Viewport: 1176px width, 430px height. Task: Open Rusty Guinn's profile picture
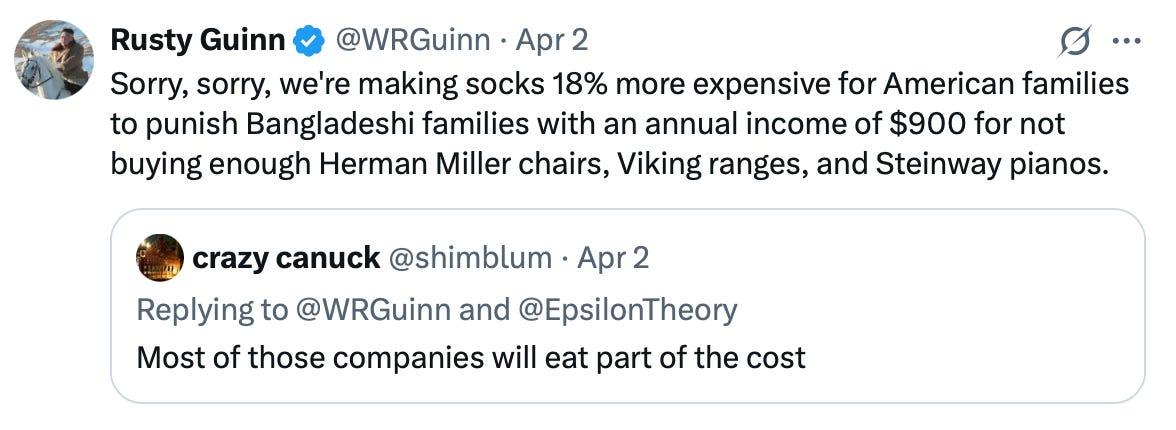pyautogui.click(x=53, y=59)
